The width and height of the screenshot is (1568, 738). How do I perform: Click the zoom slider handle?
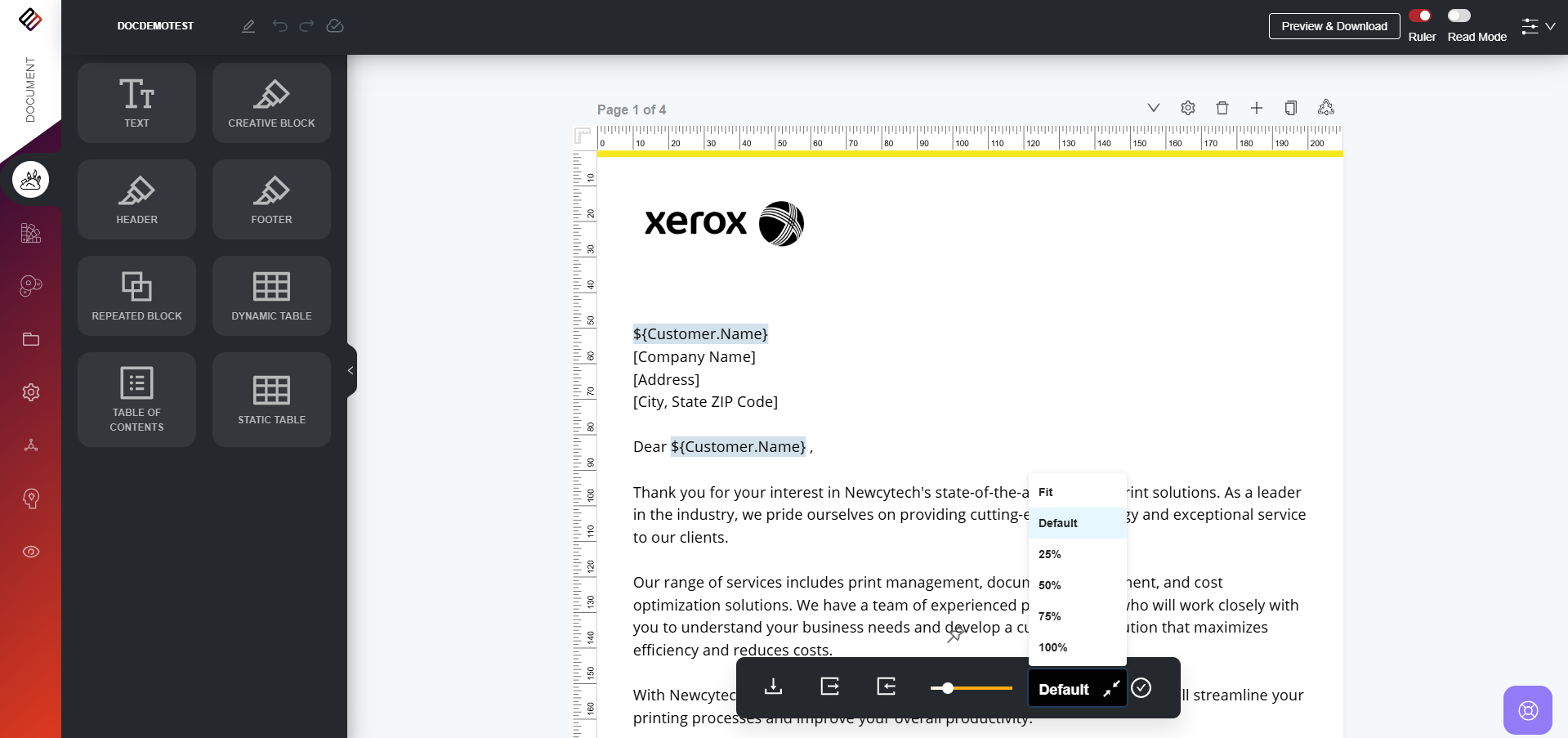pyautogui.click(x=948, y=688)
